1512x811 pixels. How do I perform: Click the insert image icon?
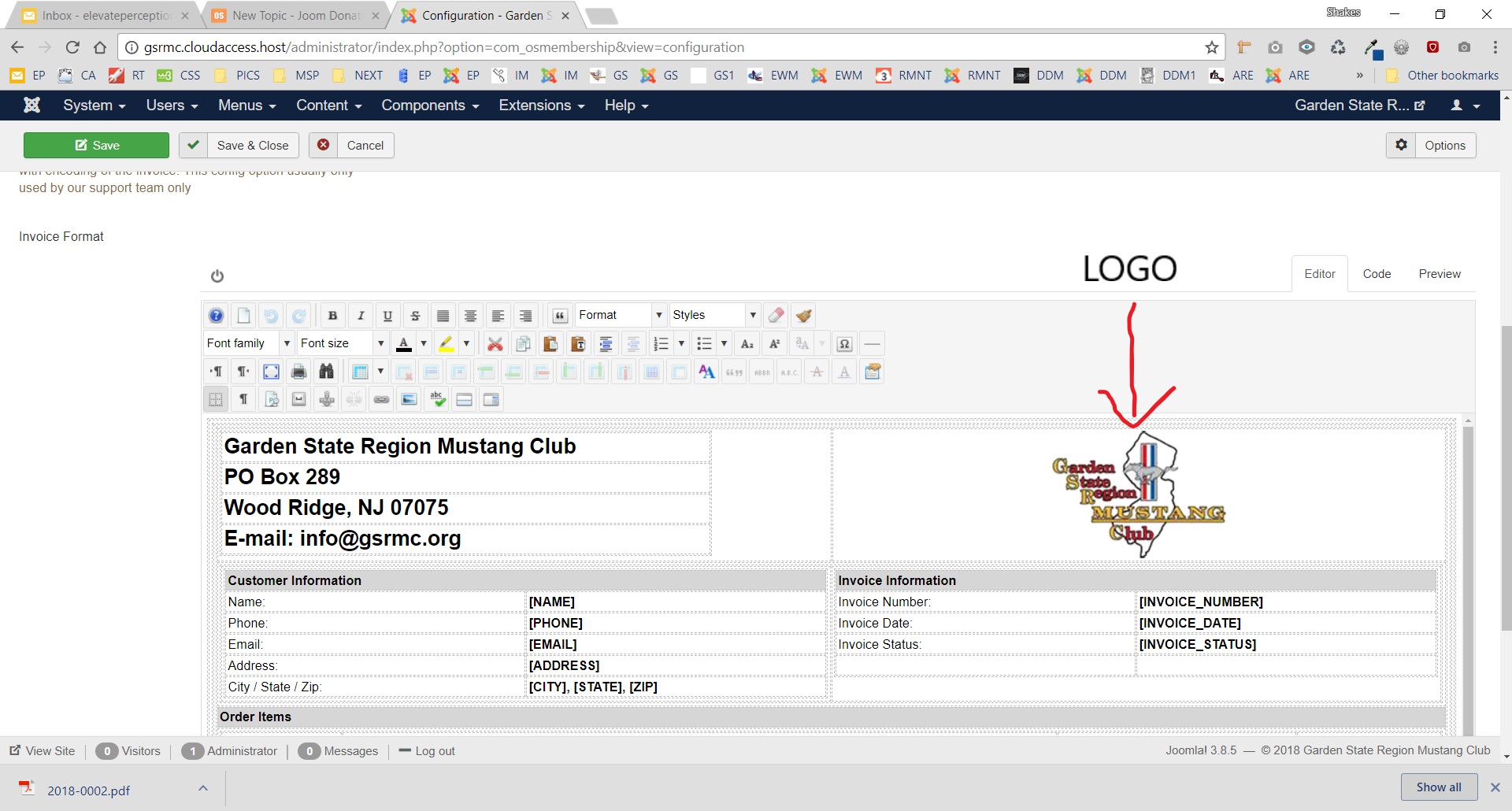tap(409, 400)
